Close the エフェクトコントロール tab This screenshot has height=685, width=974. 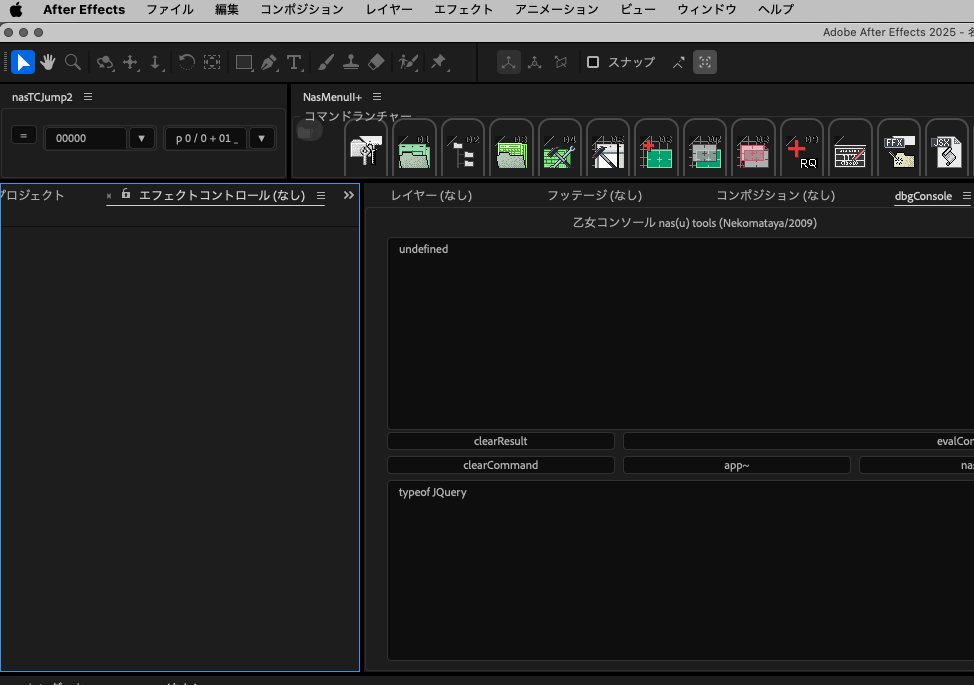pos(109,196)
